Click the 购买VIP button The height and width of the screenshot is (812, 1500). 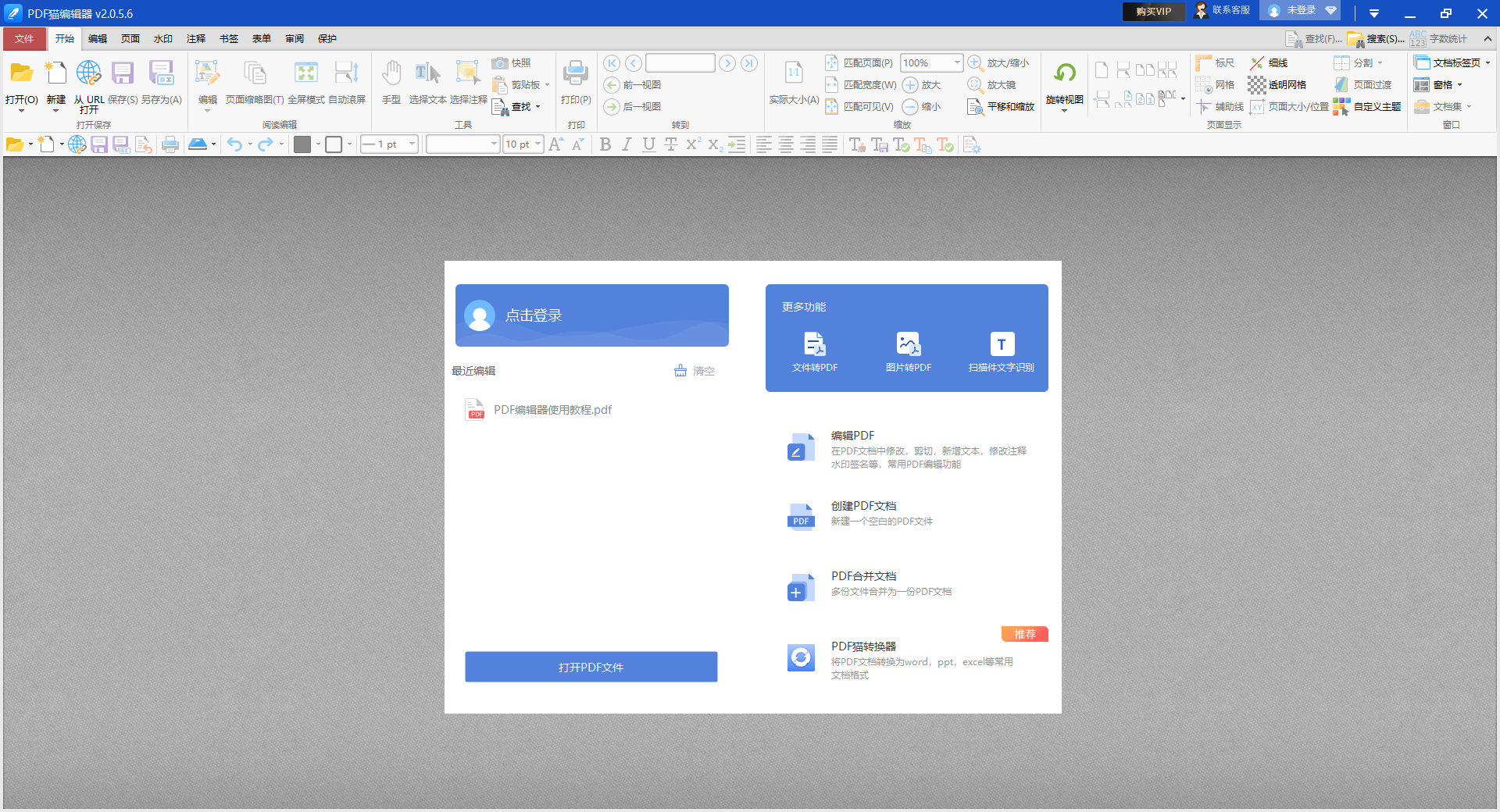tap(1154, 11)
